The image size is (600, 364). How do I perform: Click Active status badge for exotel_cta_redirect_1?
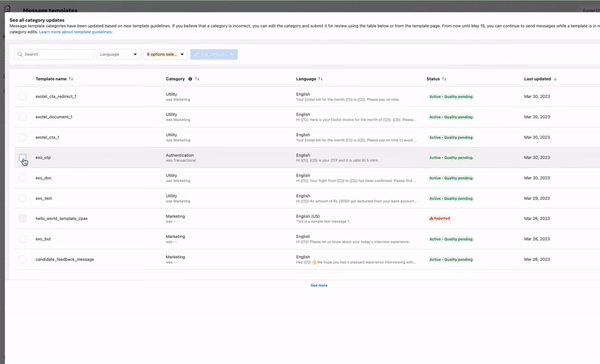pos(451,96)
